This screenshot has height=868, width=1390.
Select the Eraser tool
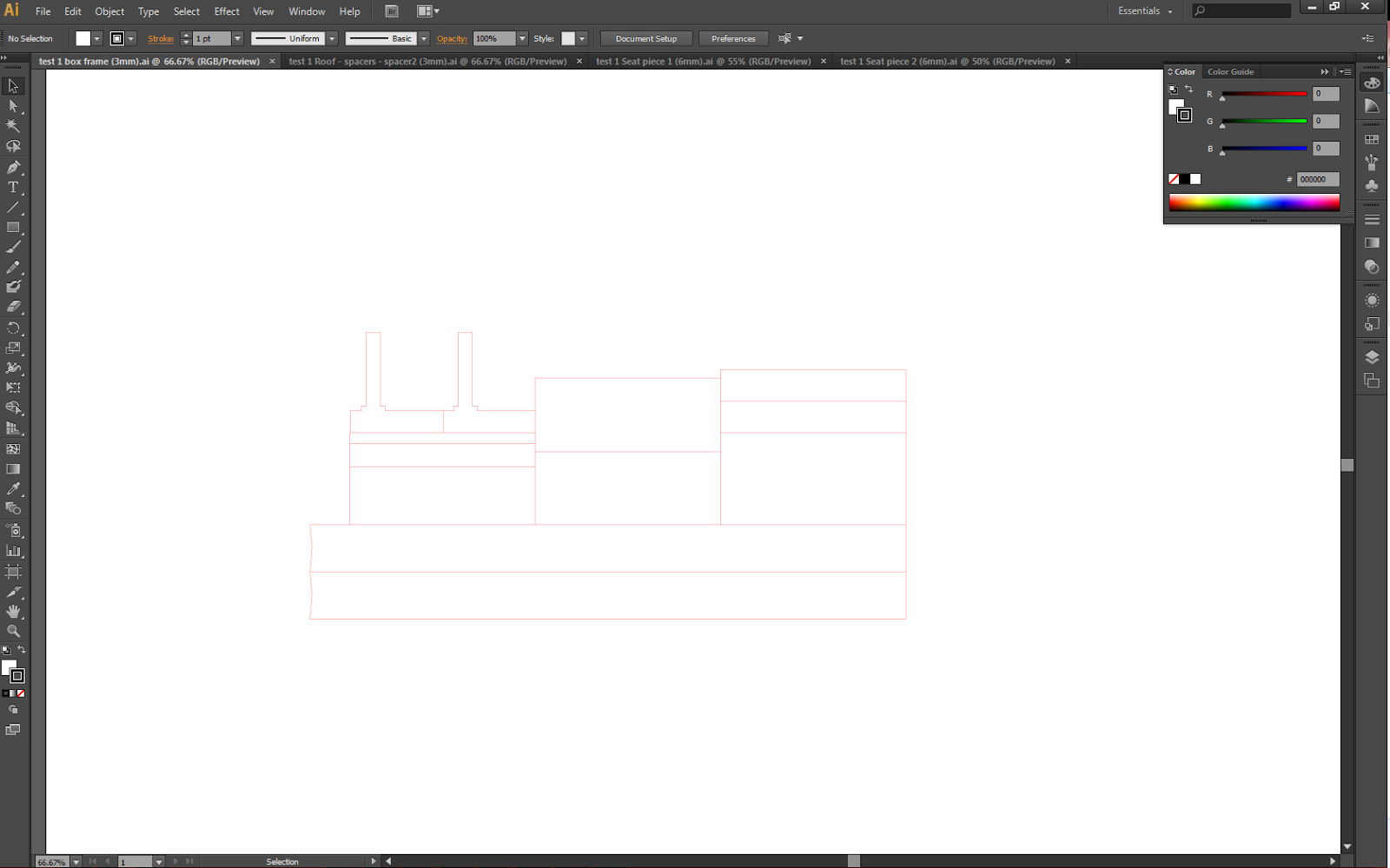13,307
